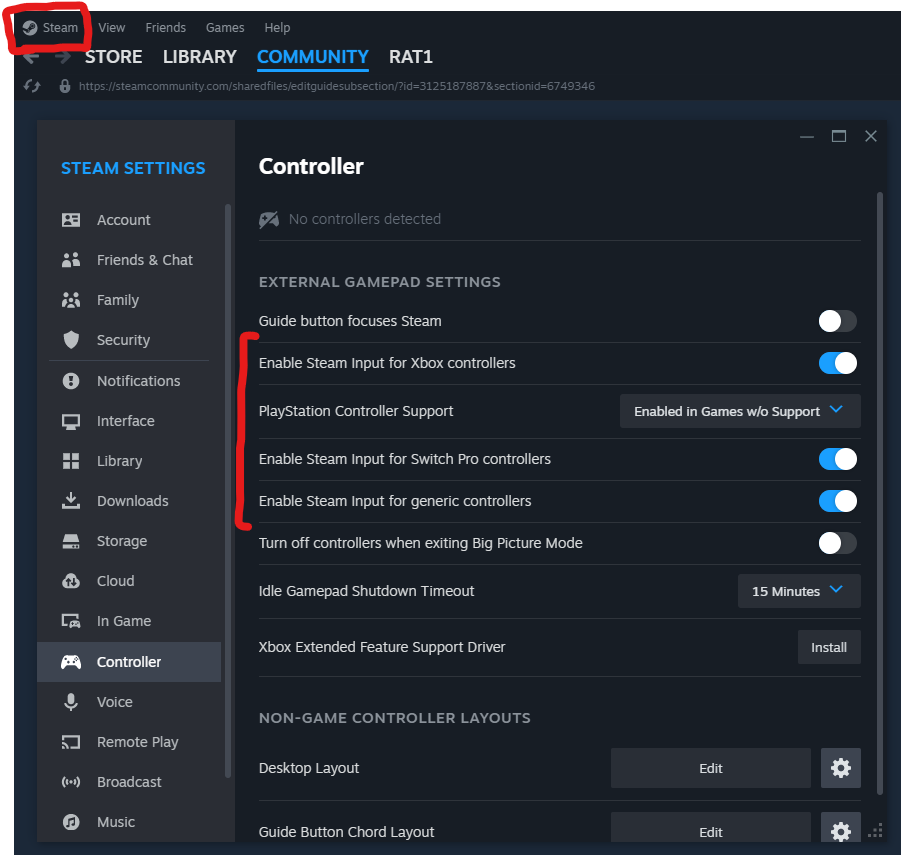
Task: Open Guide Button Chord Layout gear settings
Action: point(841,828)
